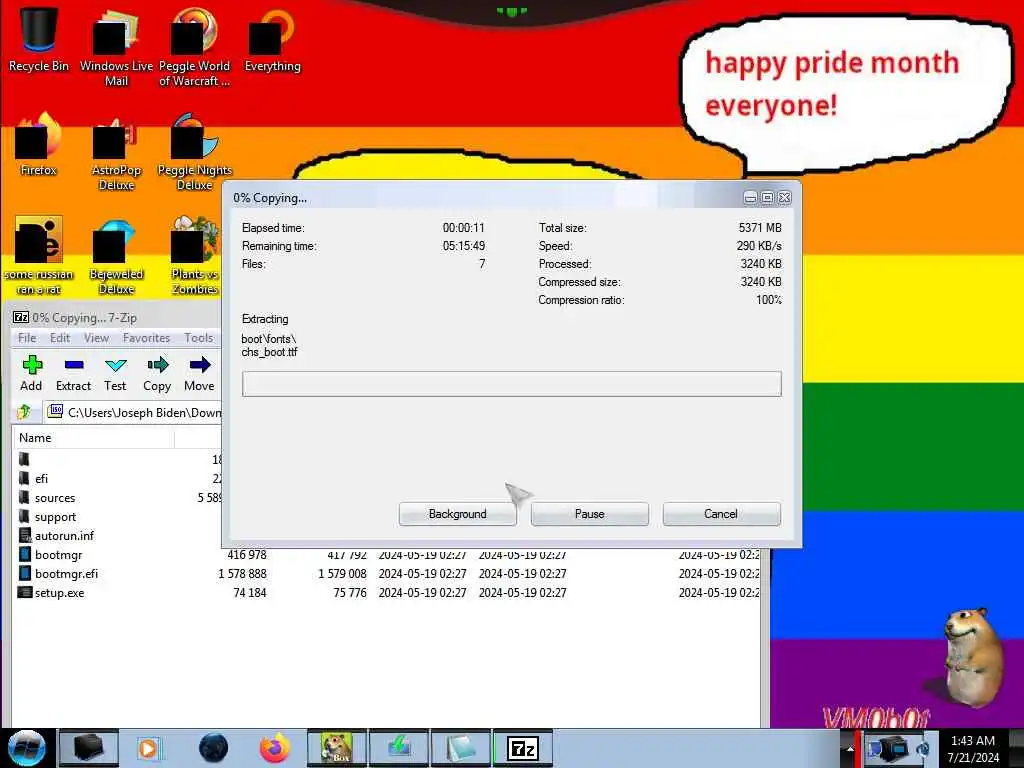Select the Peggle Nights Deluxe desktop icon

point(195,153)
